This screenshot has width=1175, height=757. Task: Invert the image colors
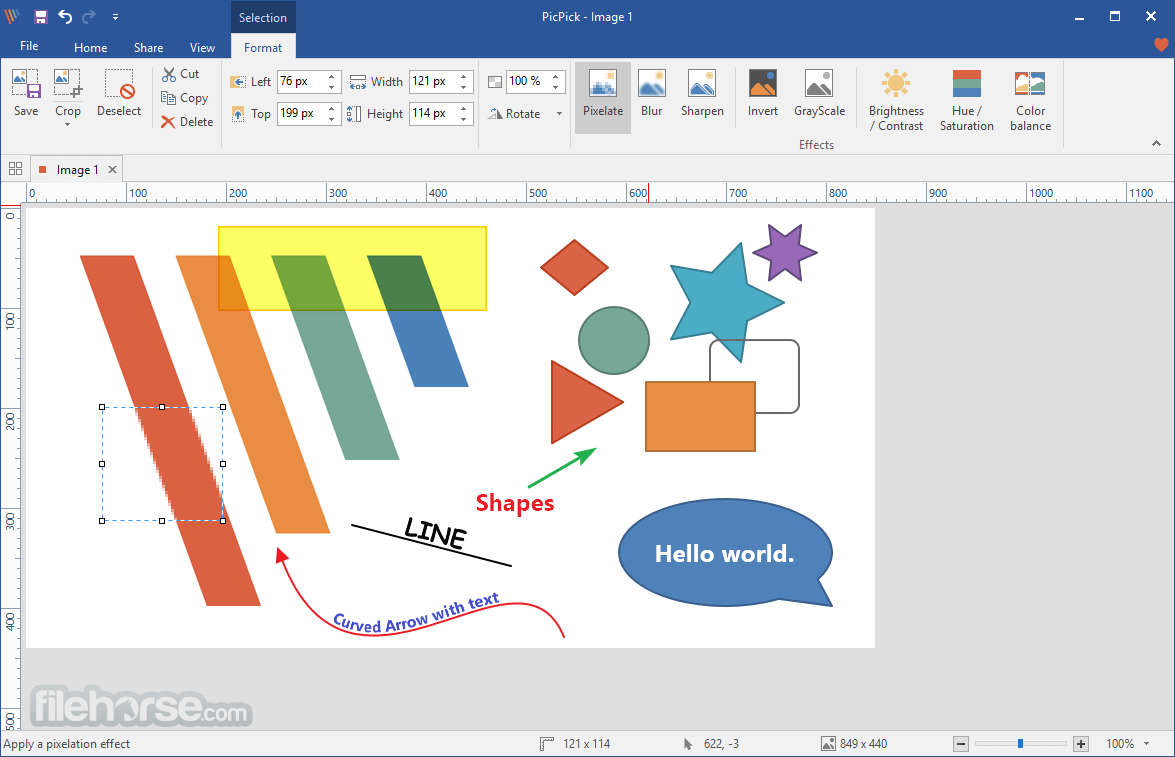click(763, 94)
